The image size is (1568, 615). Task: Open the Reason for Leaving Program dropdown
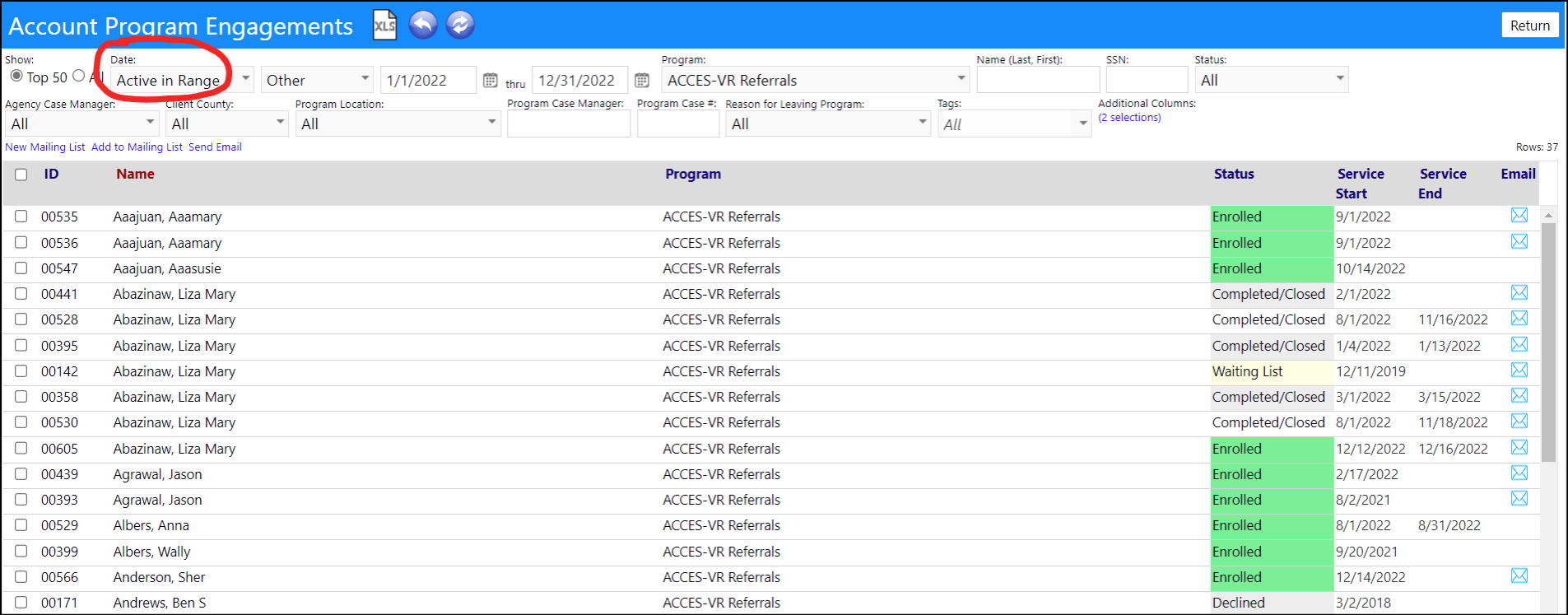click(828, 123)
